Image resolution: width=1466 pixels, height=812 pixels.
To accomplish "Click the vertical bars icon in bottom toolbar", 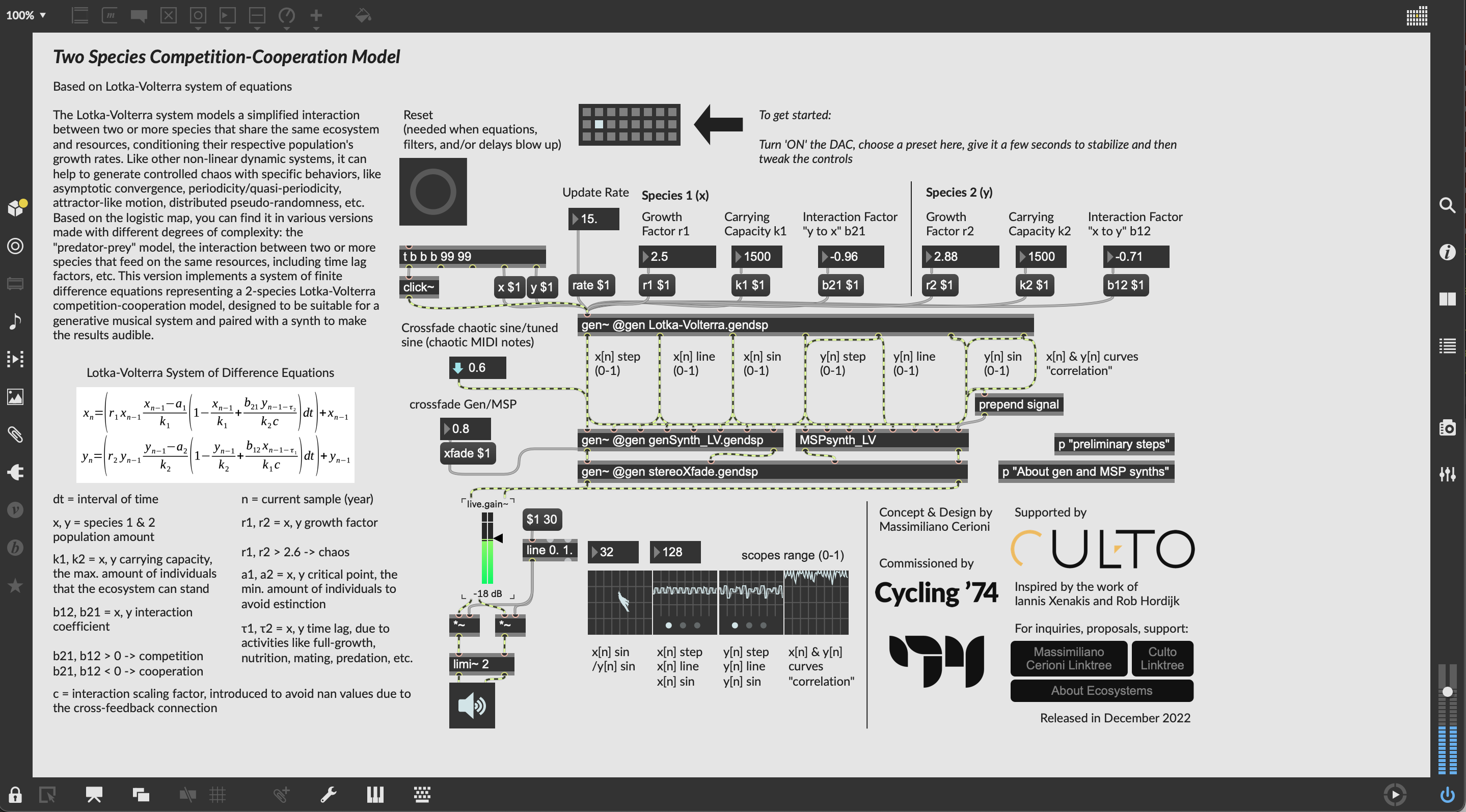I will (375, 794).
